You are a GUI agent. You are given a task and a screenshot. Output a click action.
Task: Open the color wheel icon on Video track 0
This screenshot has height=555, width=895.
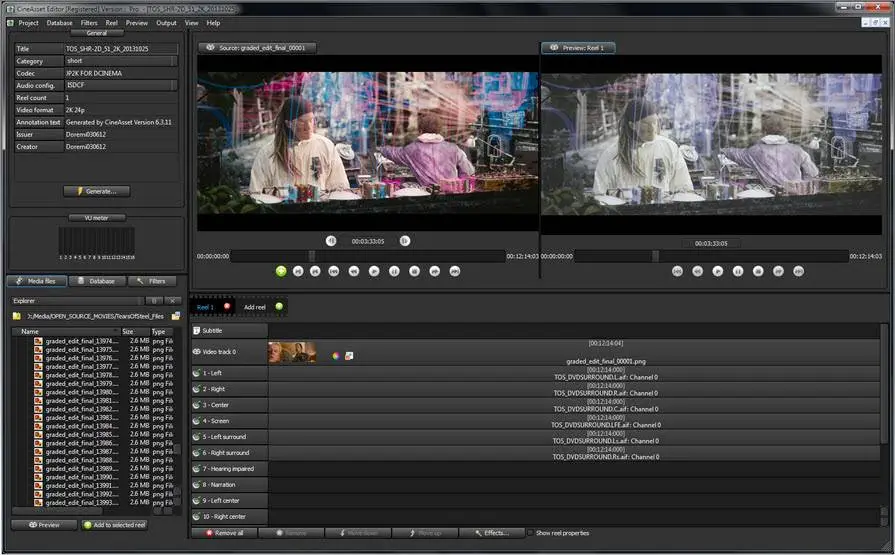(x=335, y=355)
